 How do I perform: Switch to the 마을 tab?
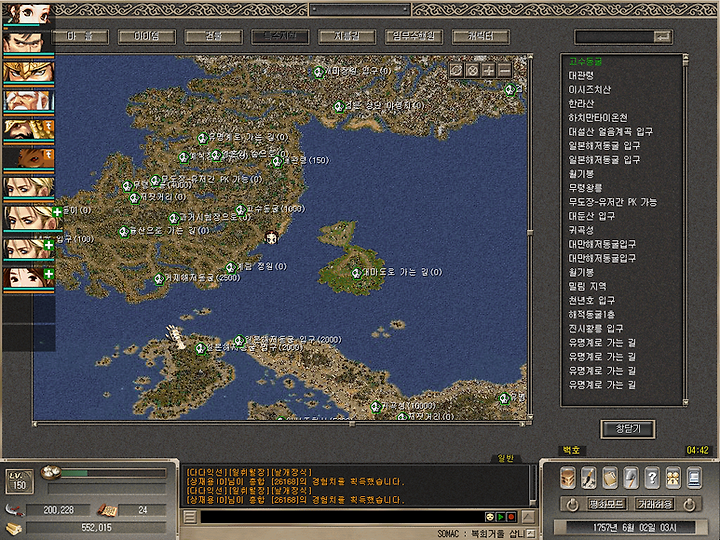click(80, 37)
